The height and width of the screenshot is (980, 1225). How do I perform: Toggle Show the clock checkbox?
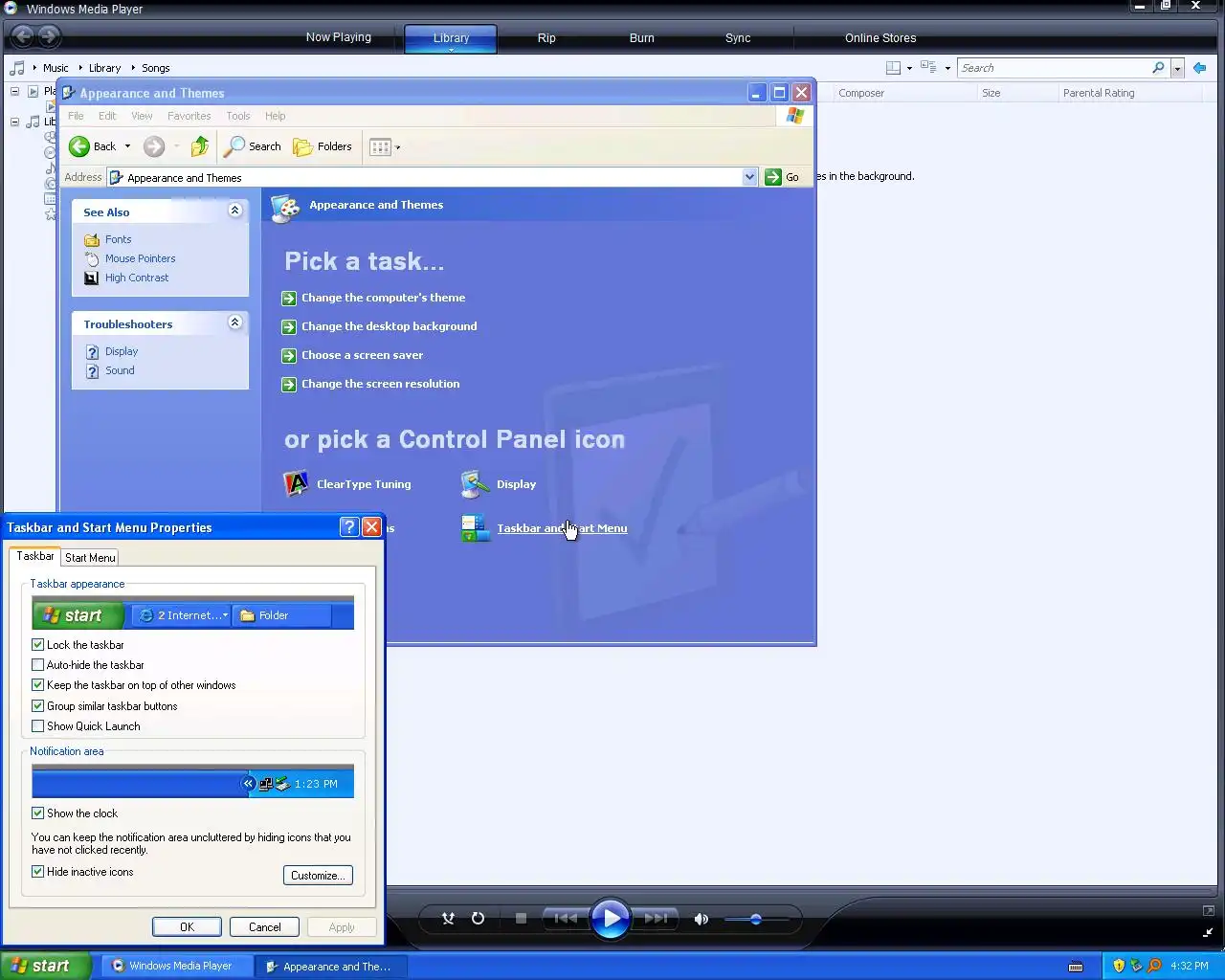pos(38,813)
